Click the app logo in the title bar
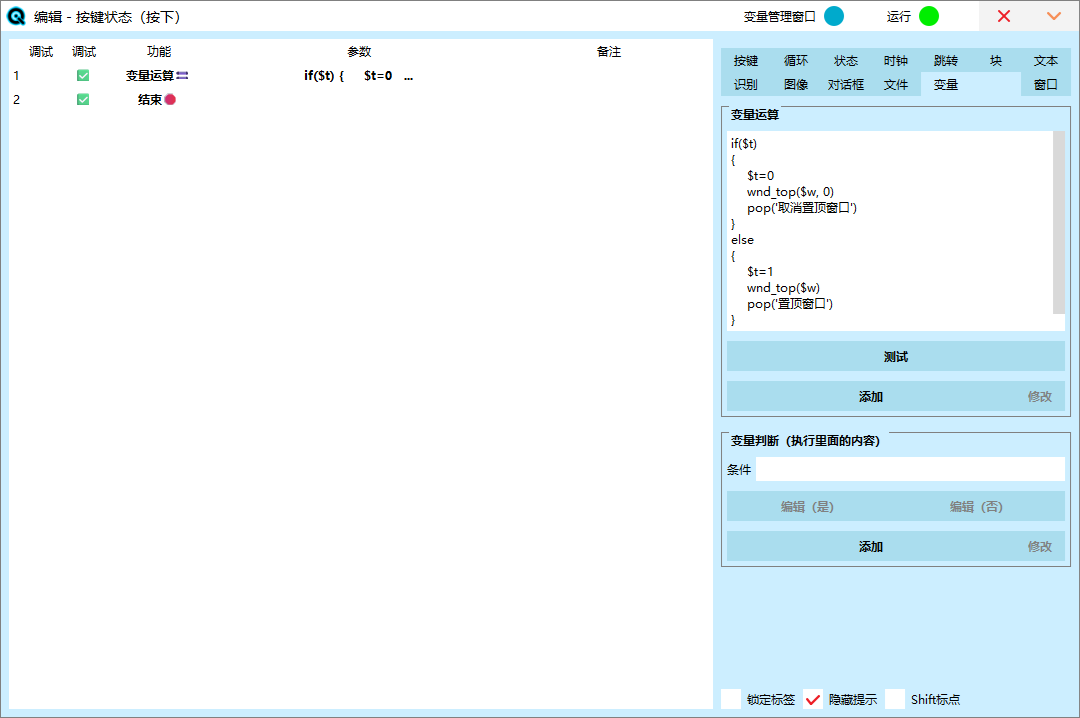The image size is (1080, 718). point(16,16)
